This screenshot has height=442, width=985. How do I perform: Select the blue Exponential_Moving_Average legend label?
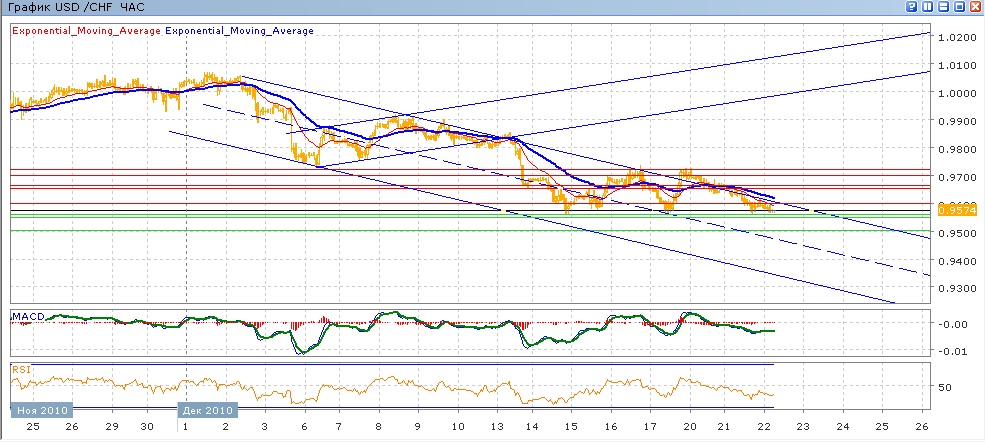[239, 30]
